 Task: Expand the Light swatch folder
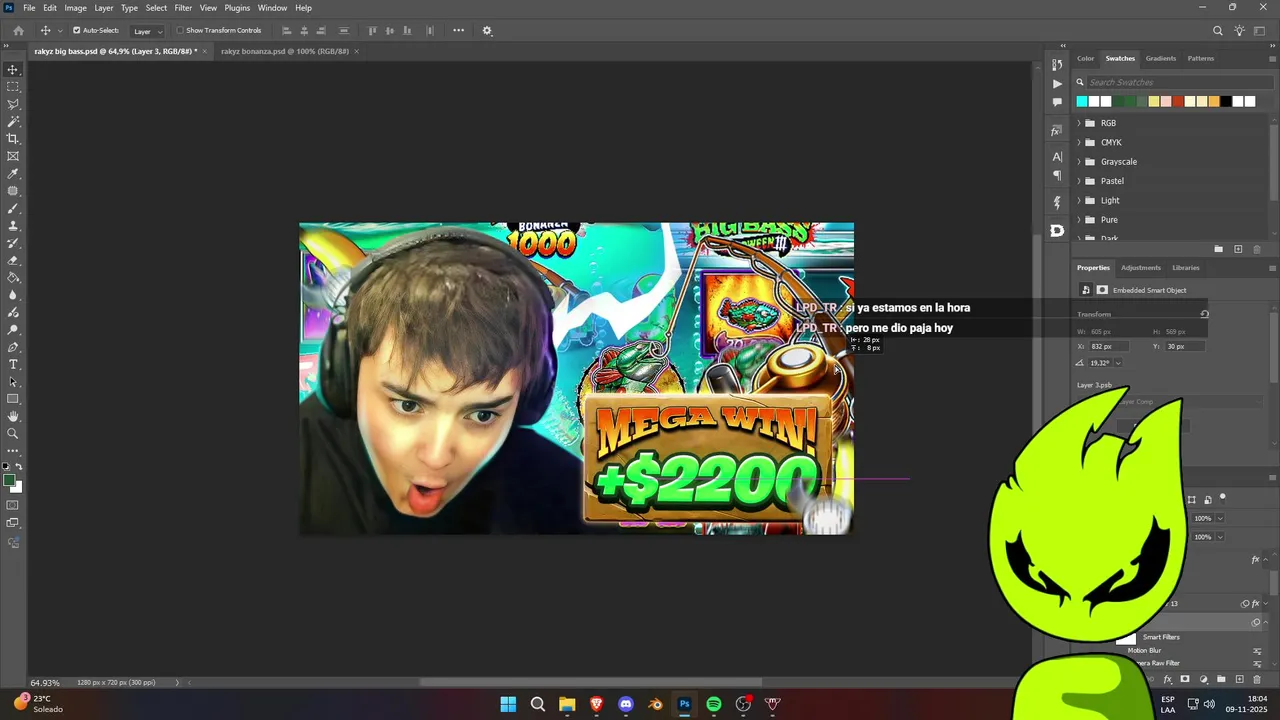click(x=1079, y=200)
